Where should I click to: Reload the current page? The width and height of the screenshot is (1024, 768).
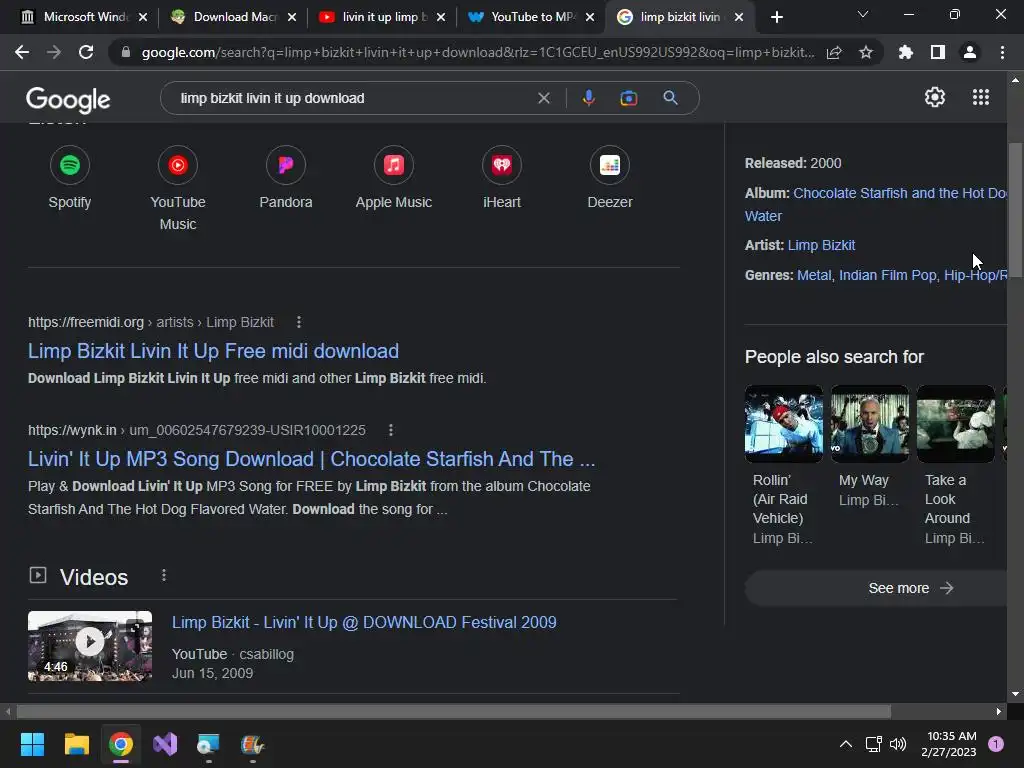pos(86,52)
